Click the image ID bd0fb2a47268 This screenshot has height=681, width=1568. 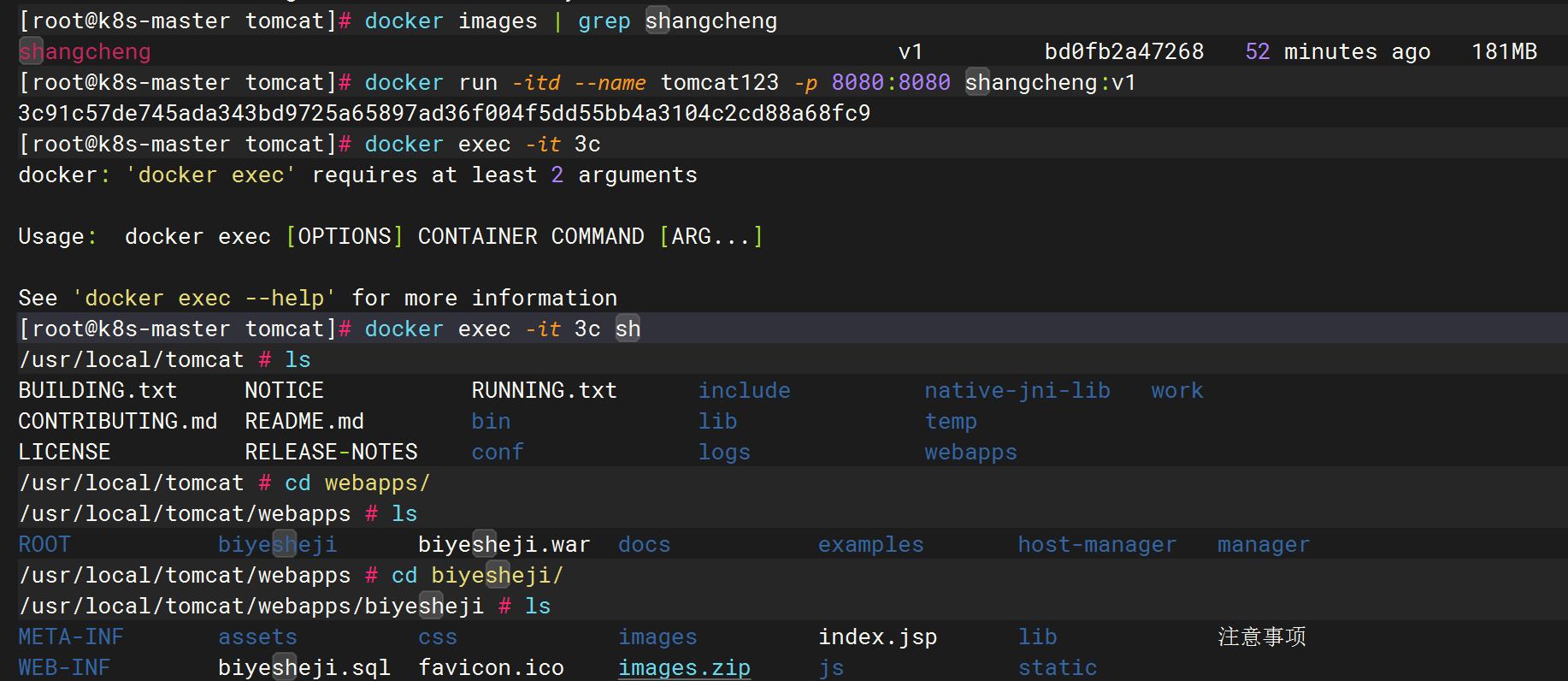click(1124, 52)
